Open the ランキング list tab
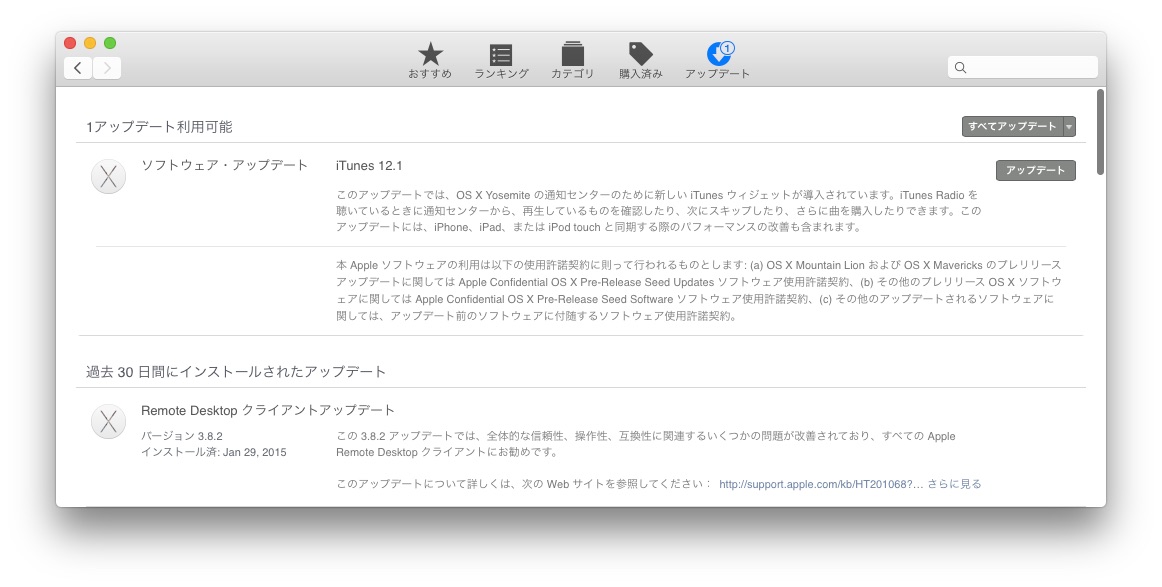 pyautogui.click(x=501, y=60)
